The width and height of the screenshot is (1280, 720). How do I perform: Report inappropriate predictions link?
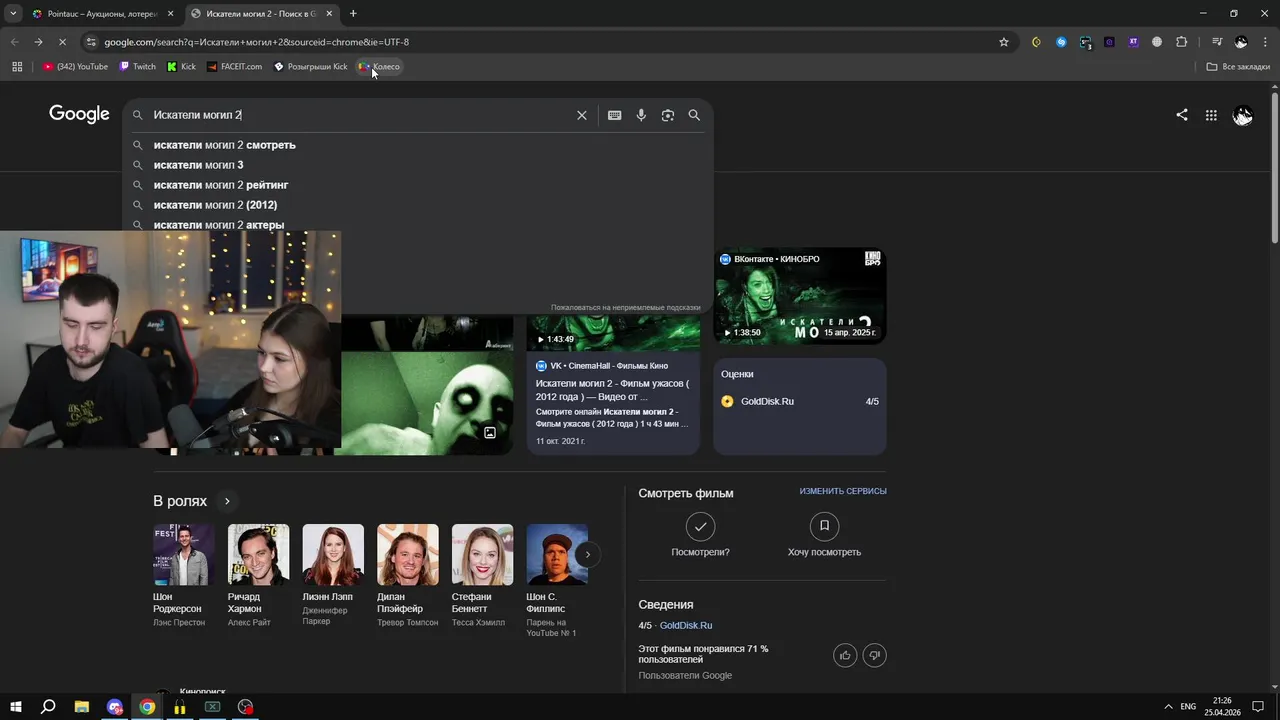[625, 308]
